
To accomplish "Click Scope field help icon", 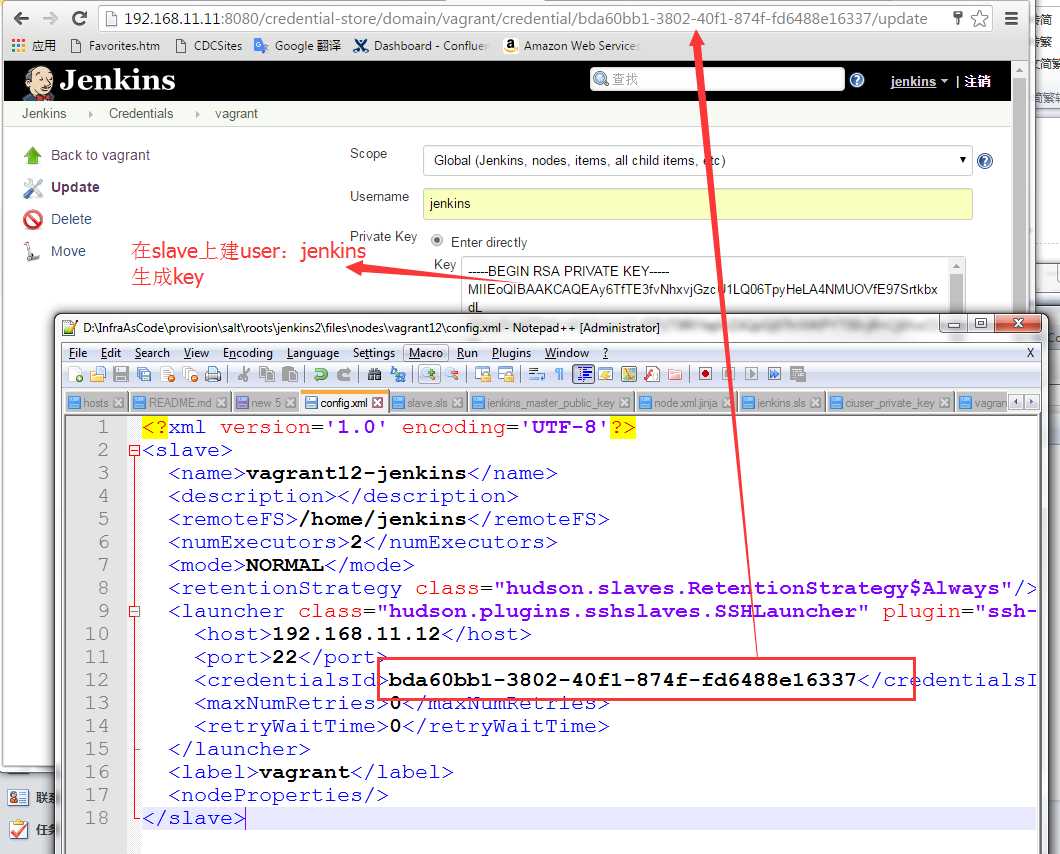I will [x=985, y=161].
